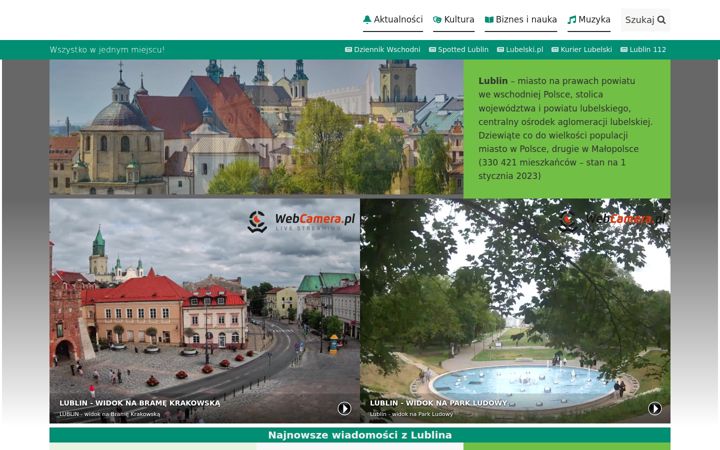Screen dimensions: 720x450
Task: Click newspaper icon before Kurier Lubelski
Action: pyautogui.click(x=555, y=50)
